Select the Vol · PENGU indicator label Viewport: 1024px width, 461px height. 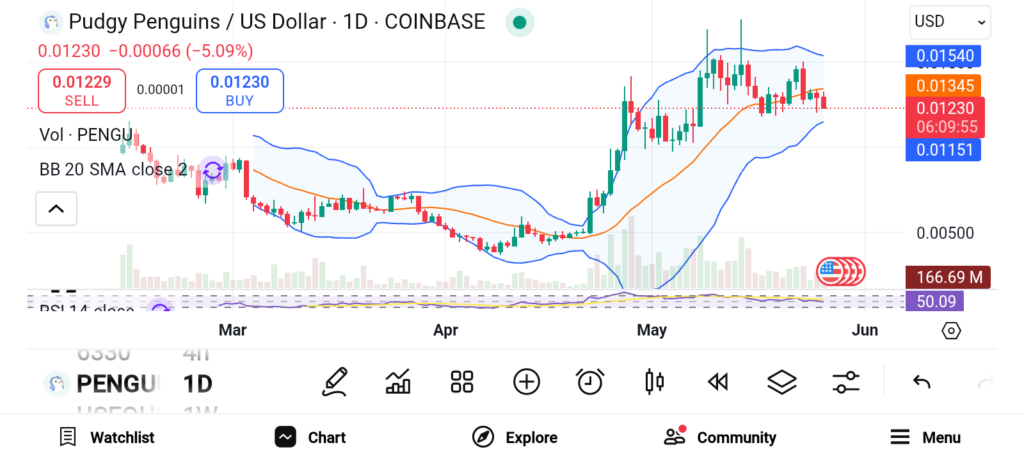pyautogui.click(x=86, y=135)
